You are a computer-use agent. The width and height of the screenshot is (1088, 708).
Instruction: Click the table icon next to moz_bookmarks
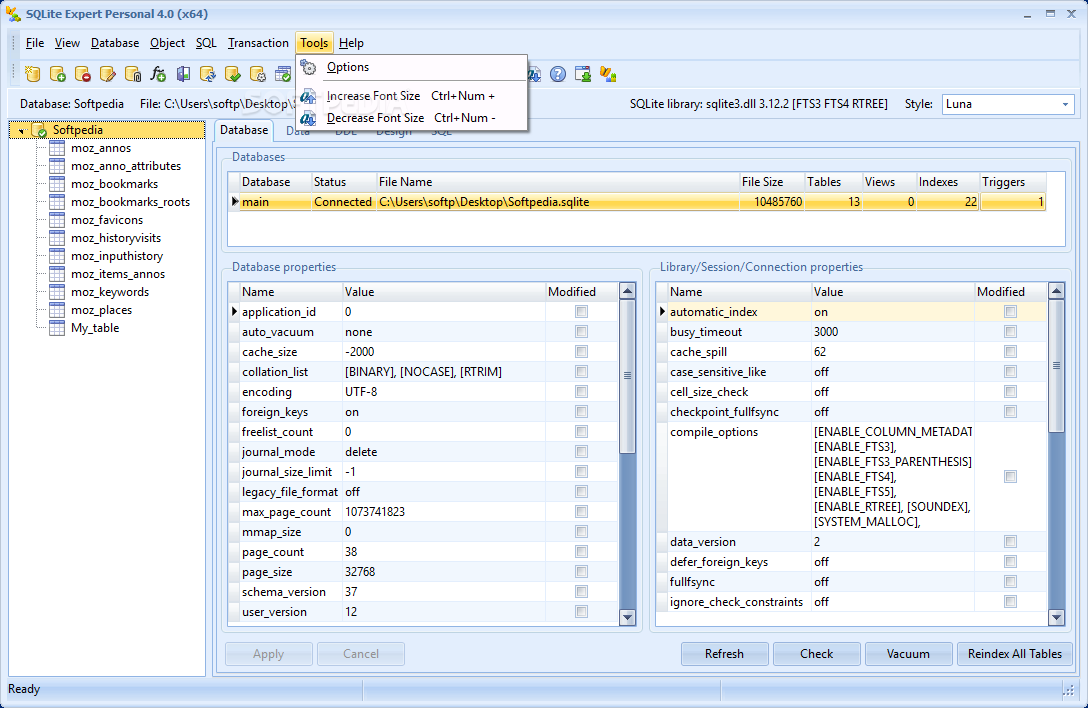pyautogui.click(x=57, y=184)
